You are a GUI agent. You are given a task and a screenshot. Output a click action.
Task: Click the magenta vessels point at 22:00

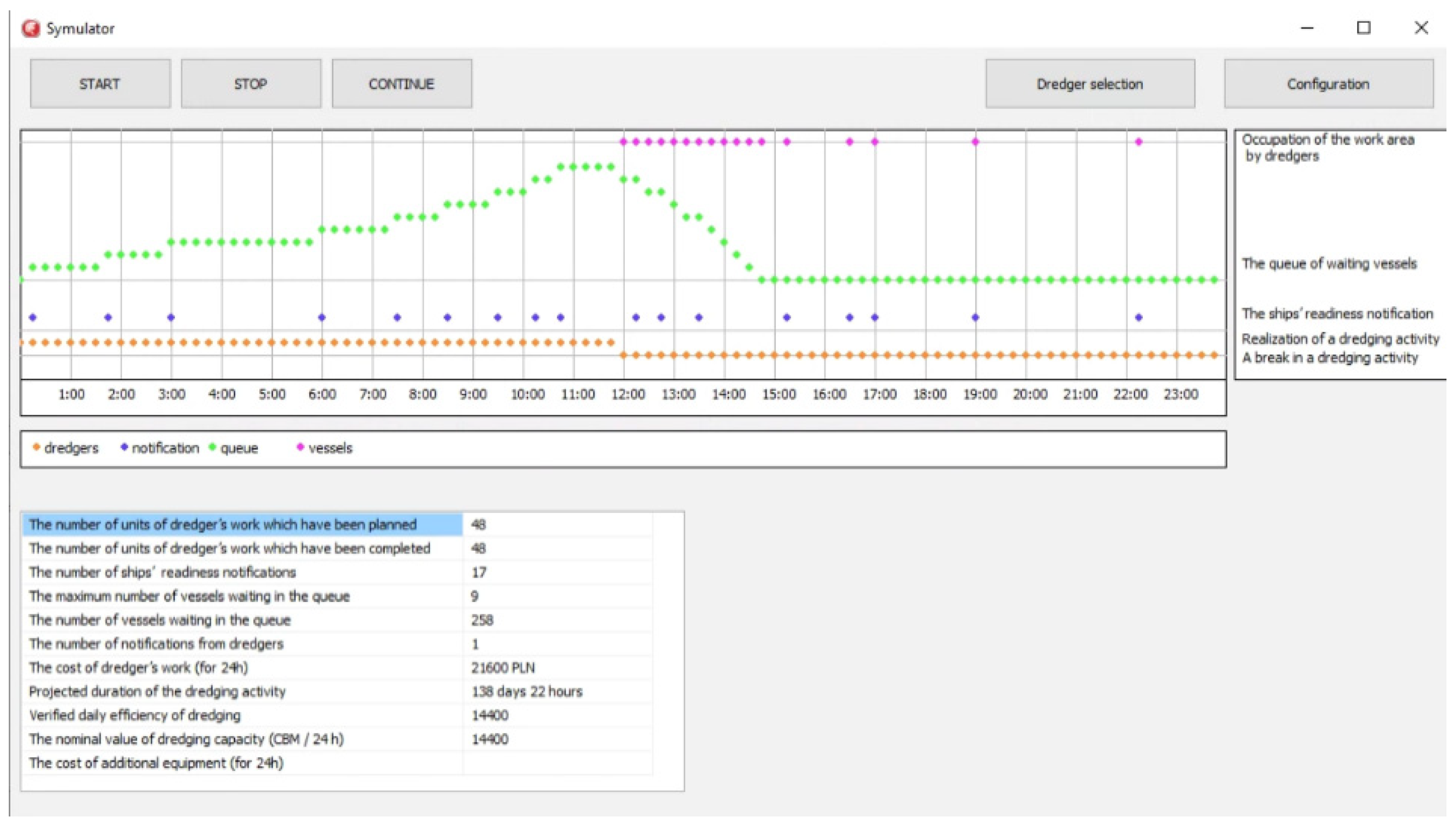pos(1138,142)
